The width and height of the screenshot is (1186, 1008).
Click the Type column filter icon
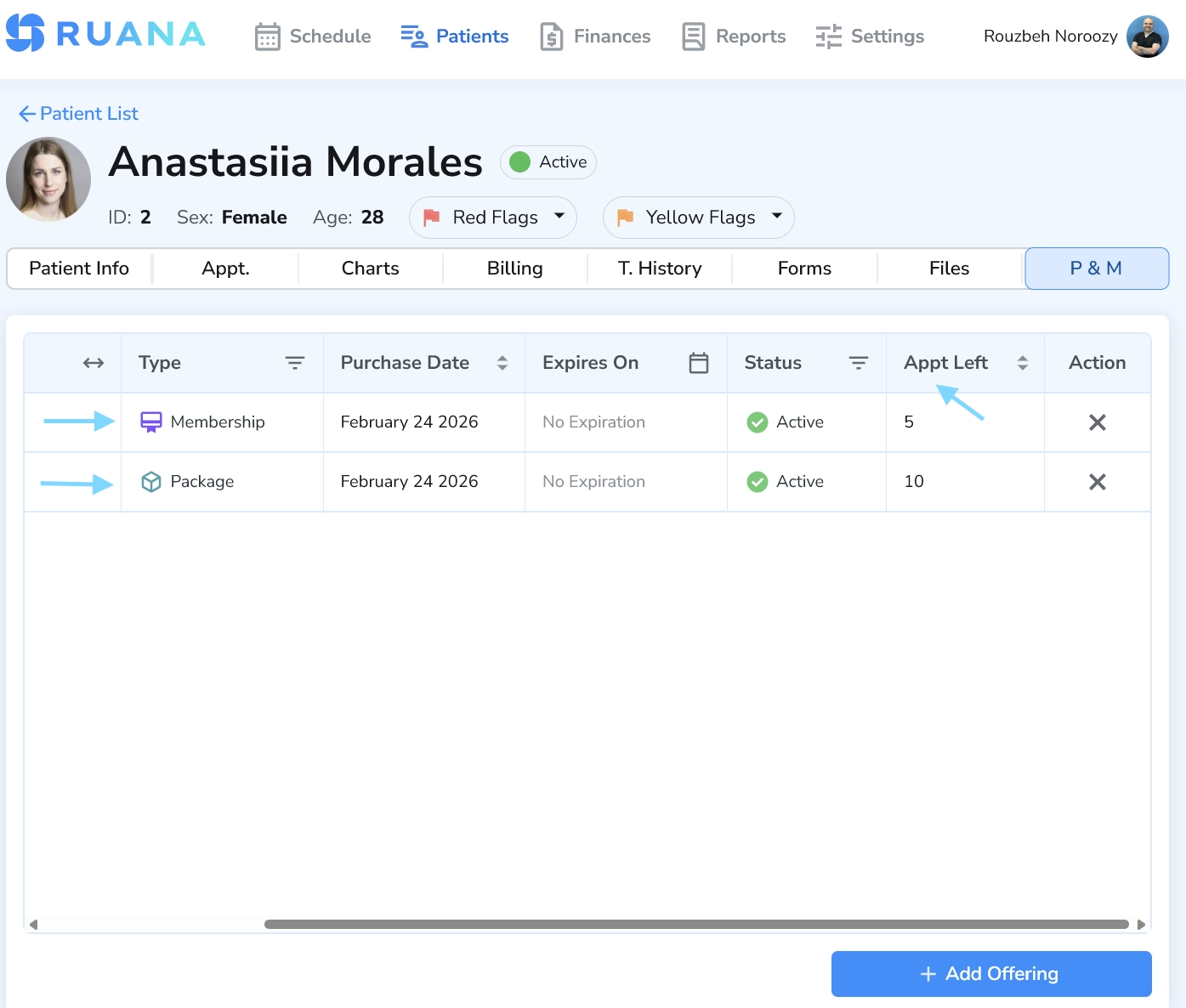(294, 363)
